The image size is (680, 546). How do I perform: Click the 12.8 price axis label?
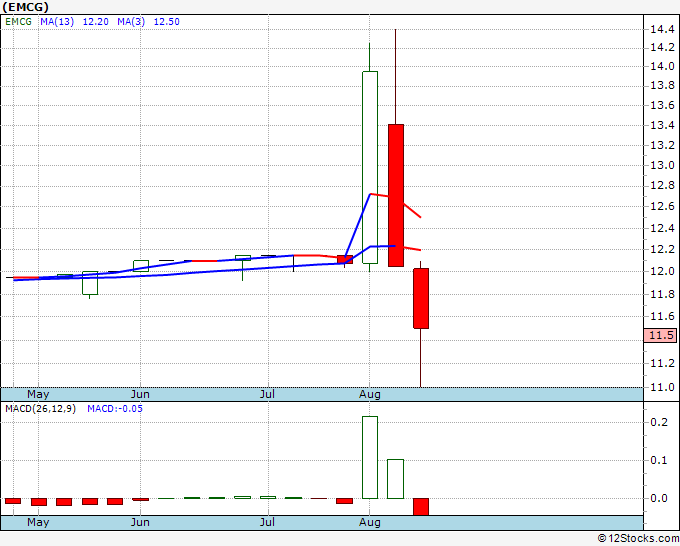(662, 186)
